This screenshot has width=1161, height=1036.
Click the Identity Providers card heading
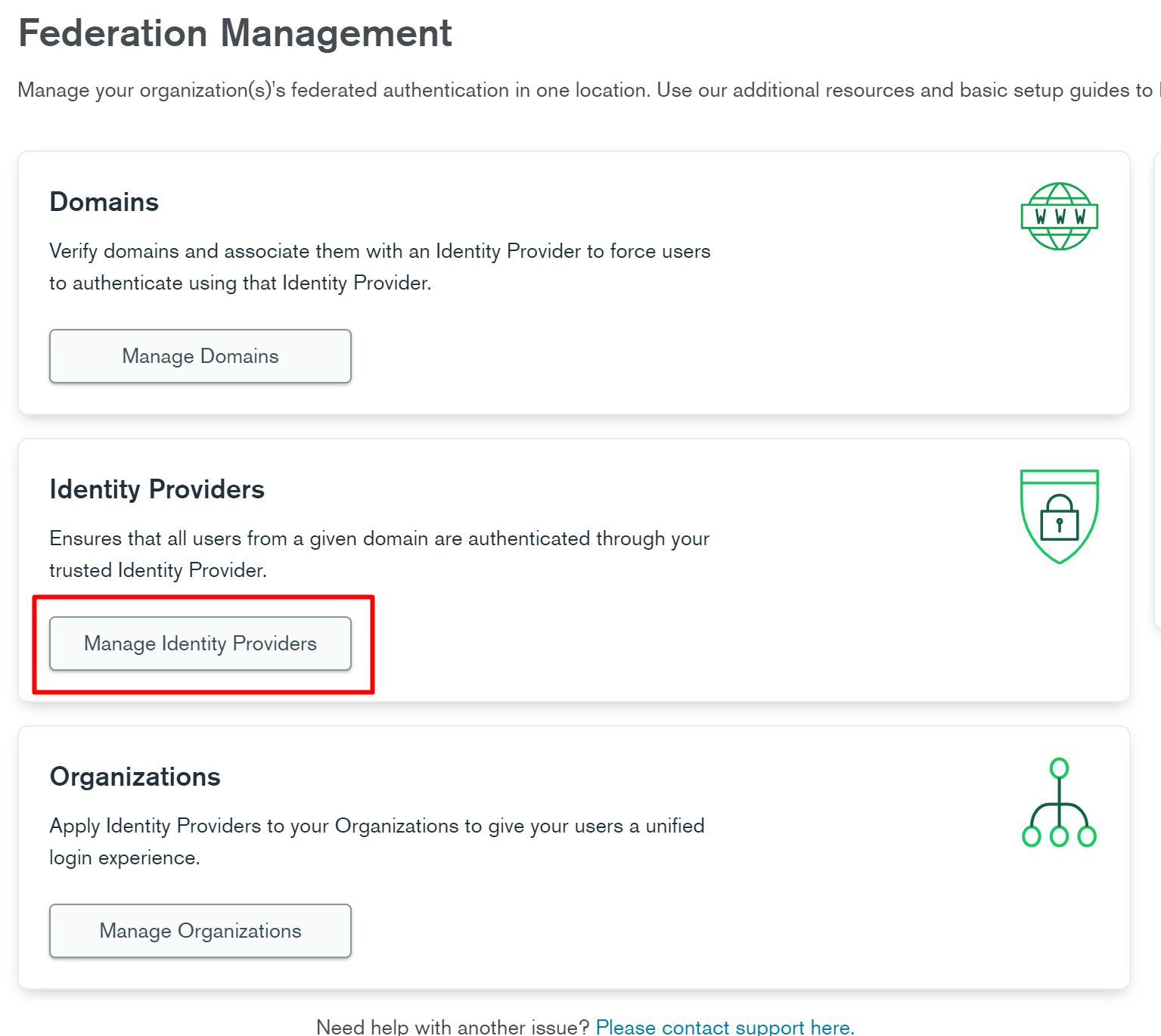click(157, 489)
